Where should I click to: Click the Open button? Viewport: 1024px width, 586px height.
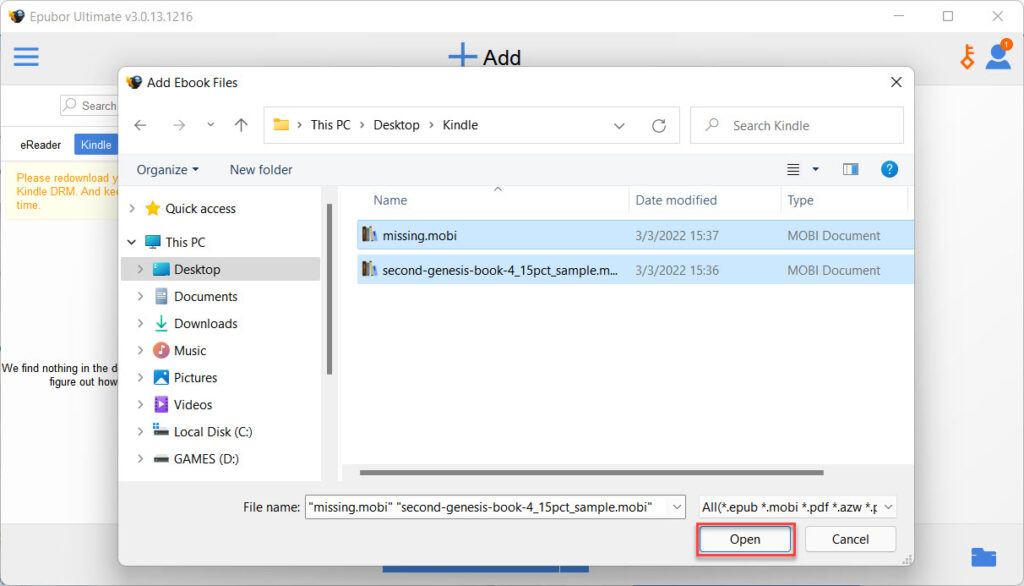coord(745,540)
